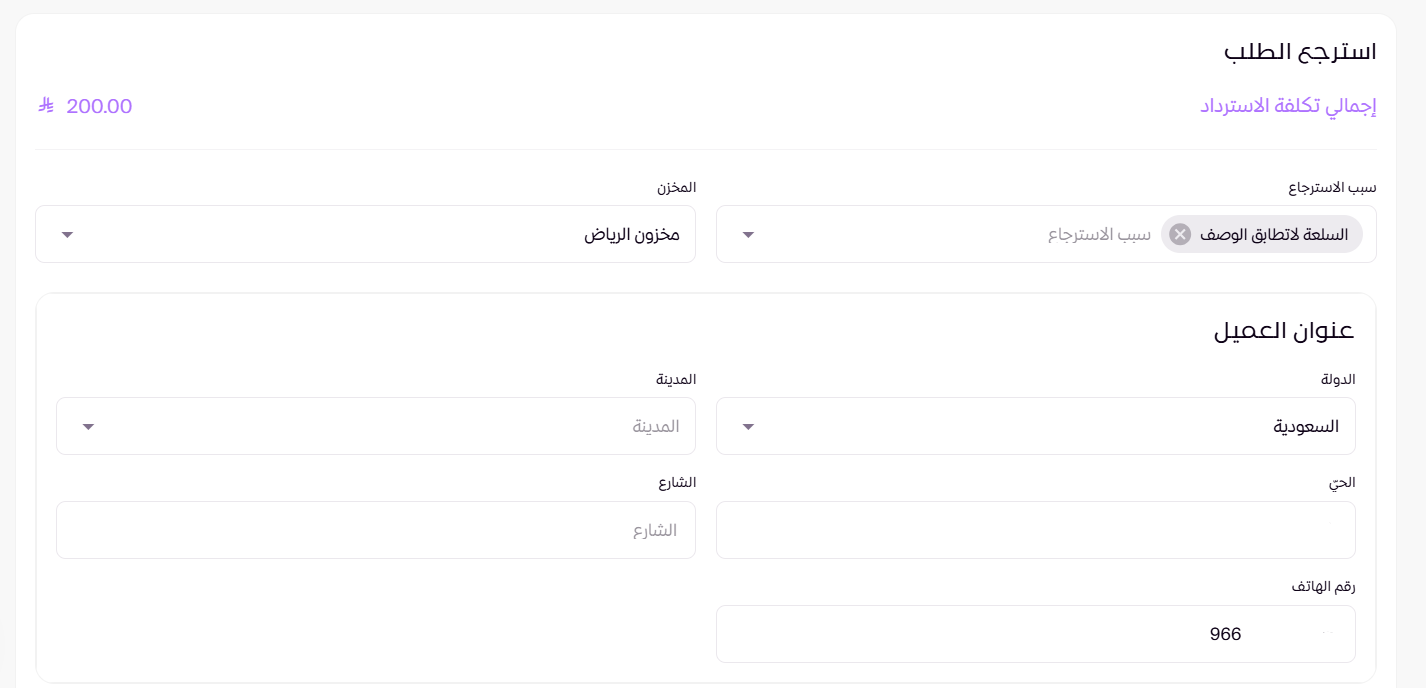The height and width of the screenshot is (688, 1426).
Task: Click the X icon inside the selected reason tag
Action: point(1178,233)
